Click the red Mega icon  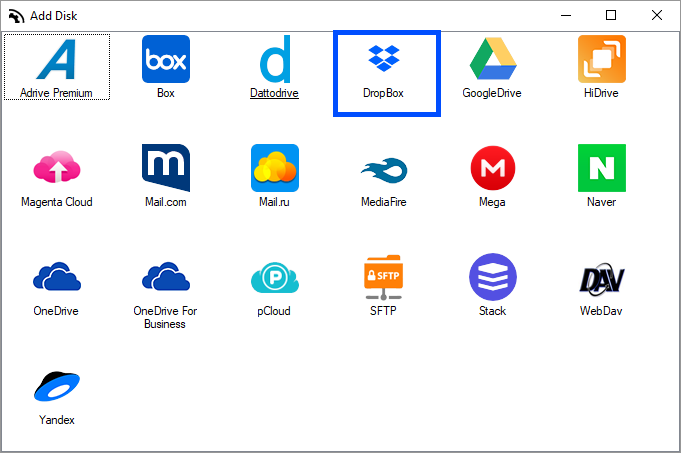click(493, 168)
